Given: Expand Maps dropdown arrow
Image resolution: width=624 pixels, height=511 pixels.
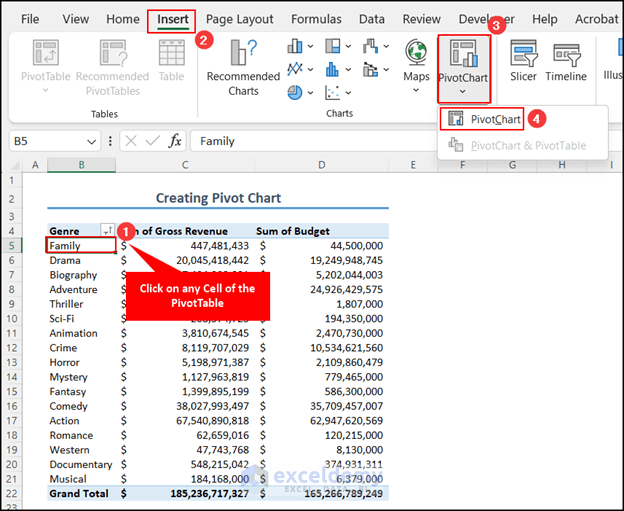Looking at the screenshot, I should tap(416, 90).
